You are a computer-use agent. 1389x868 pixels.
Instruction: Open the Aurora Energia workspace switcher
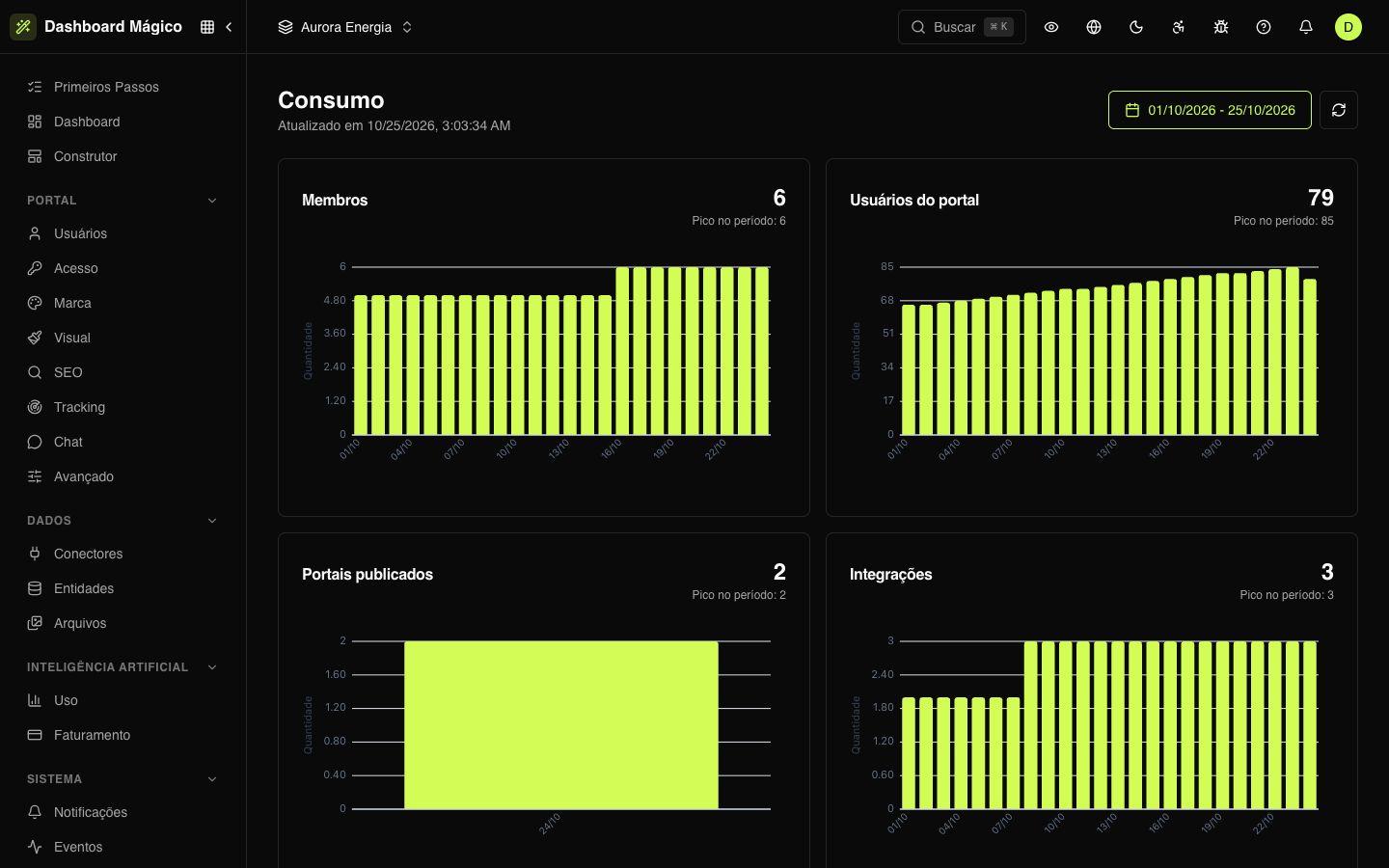[x=345, y=27]
